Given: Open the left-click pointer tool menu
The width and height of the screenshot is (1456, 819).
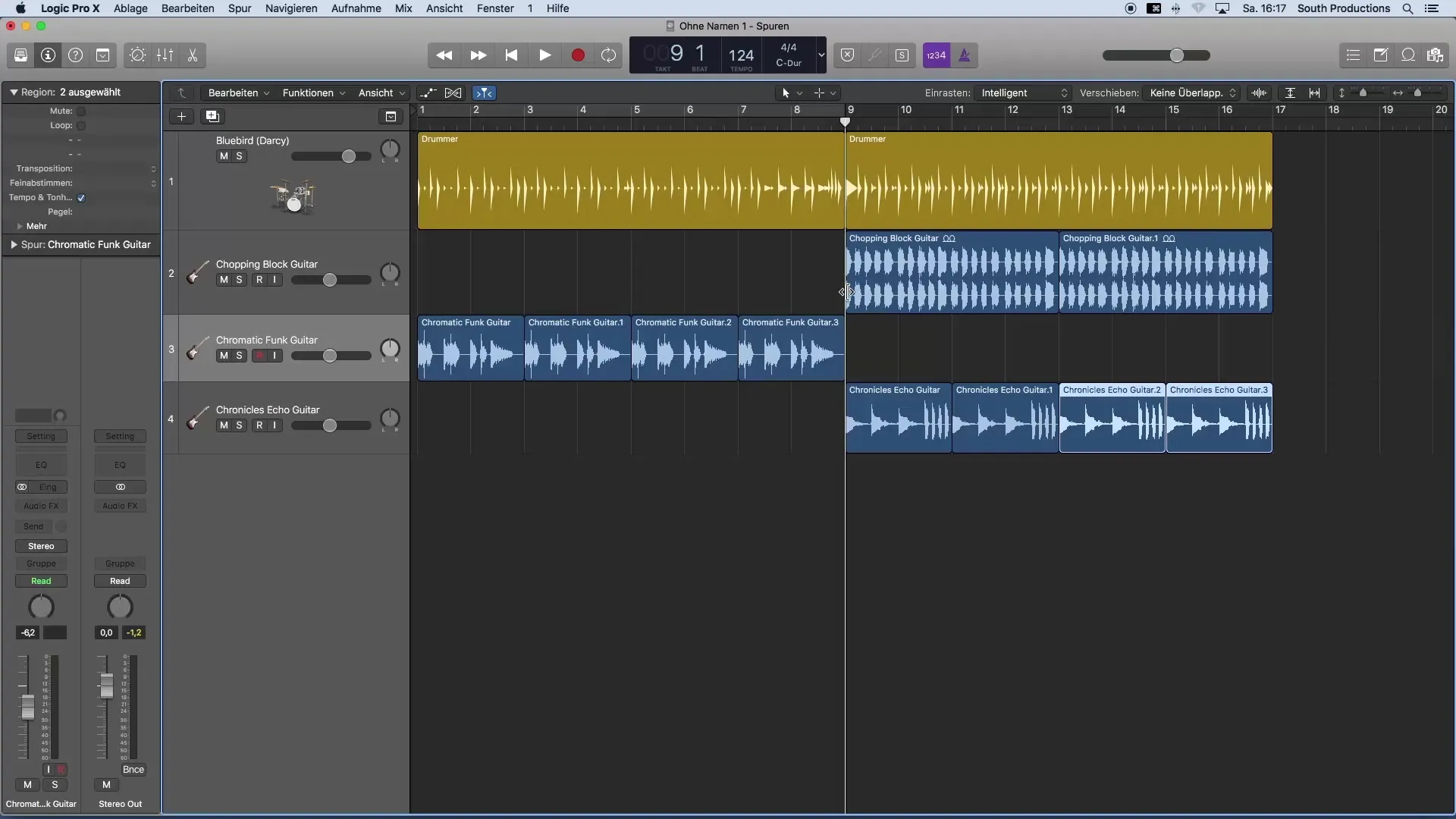Looking at the screenshot, I should tap(792, 93).
